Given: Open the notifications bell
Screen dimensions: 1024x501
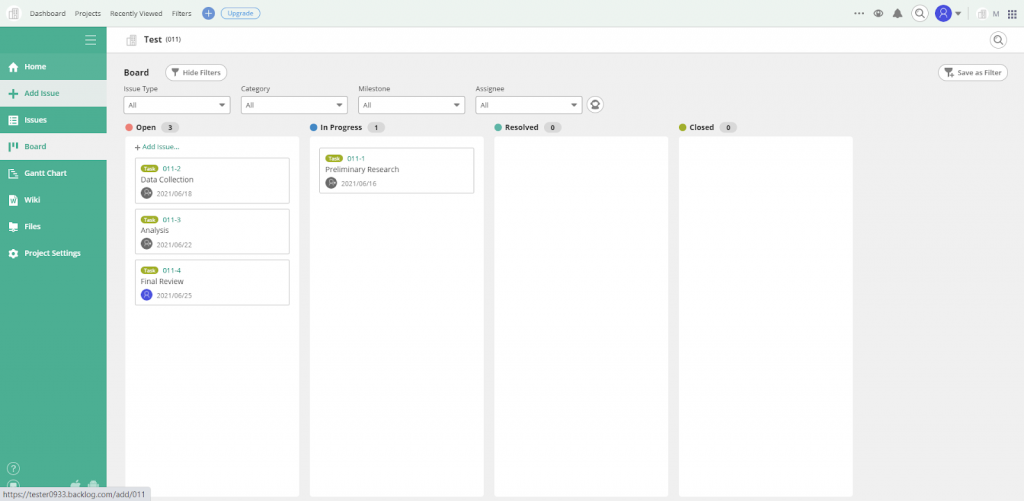Looking at the screenshot, I should pos(897,13).
